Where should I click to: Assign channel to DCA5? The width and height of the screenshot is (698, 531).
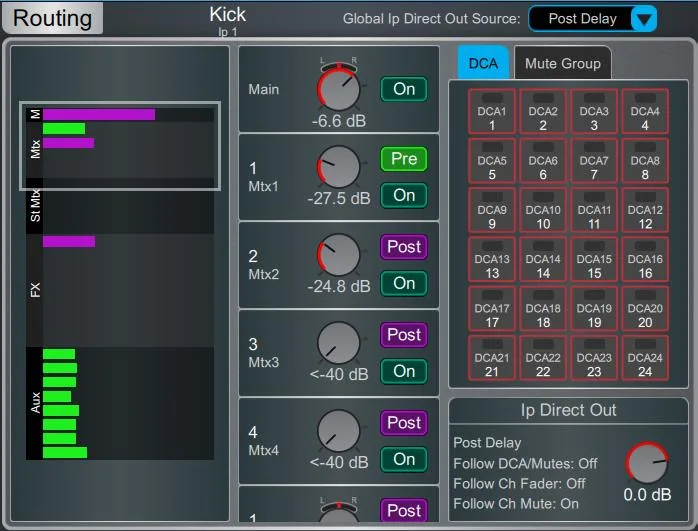click(x=492, y=161)
